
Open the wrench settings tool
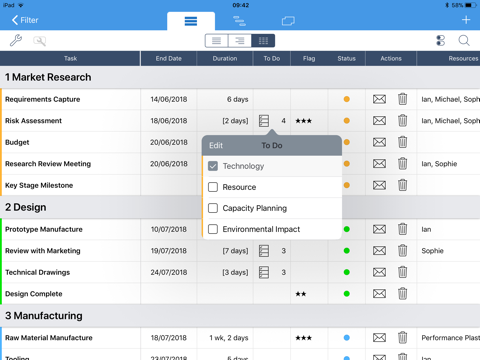coord(16,41)
